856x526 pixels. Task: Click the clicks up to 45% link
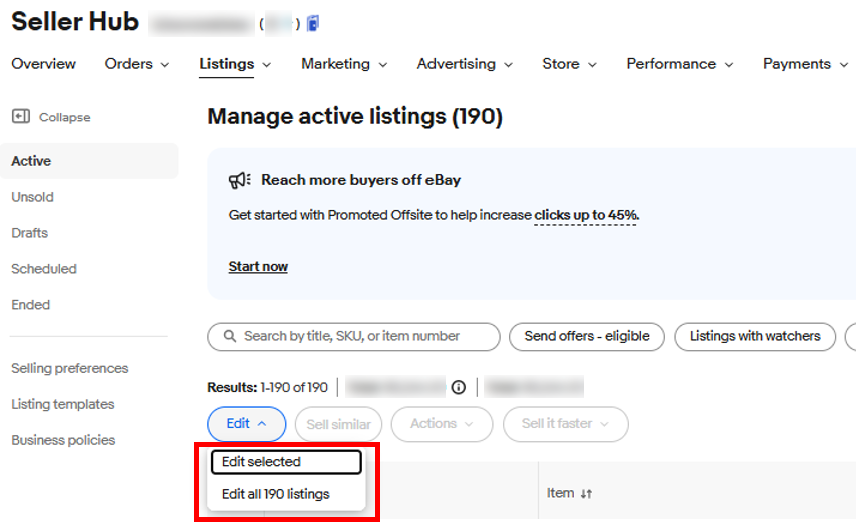tap(586, 216)
